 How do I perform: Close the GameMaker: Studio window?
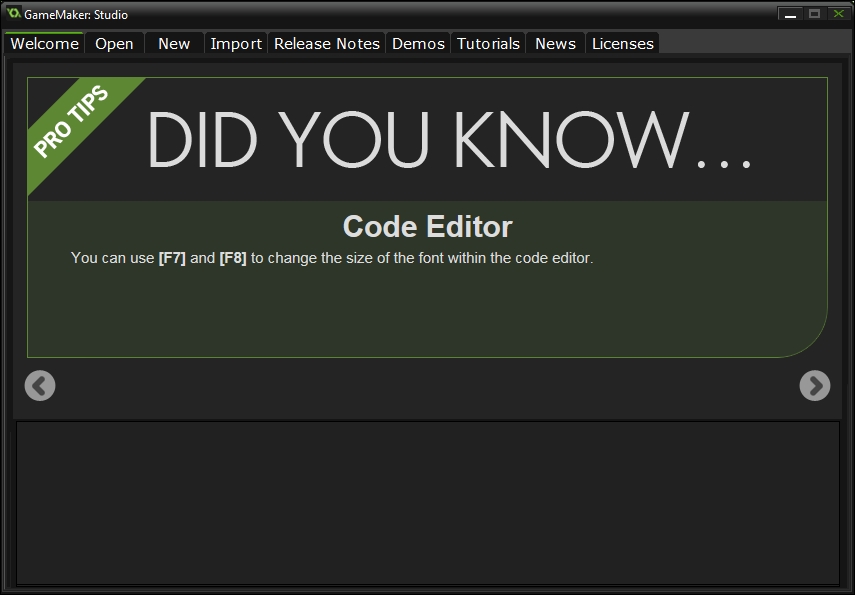tap(838, 14)
